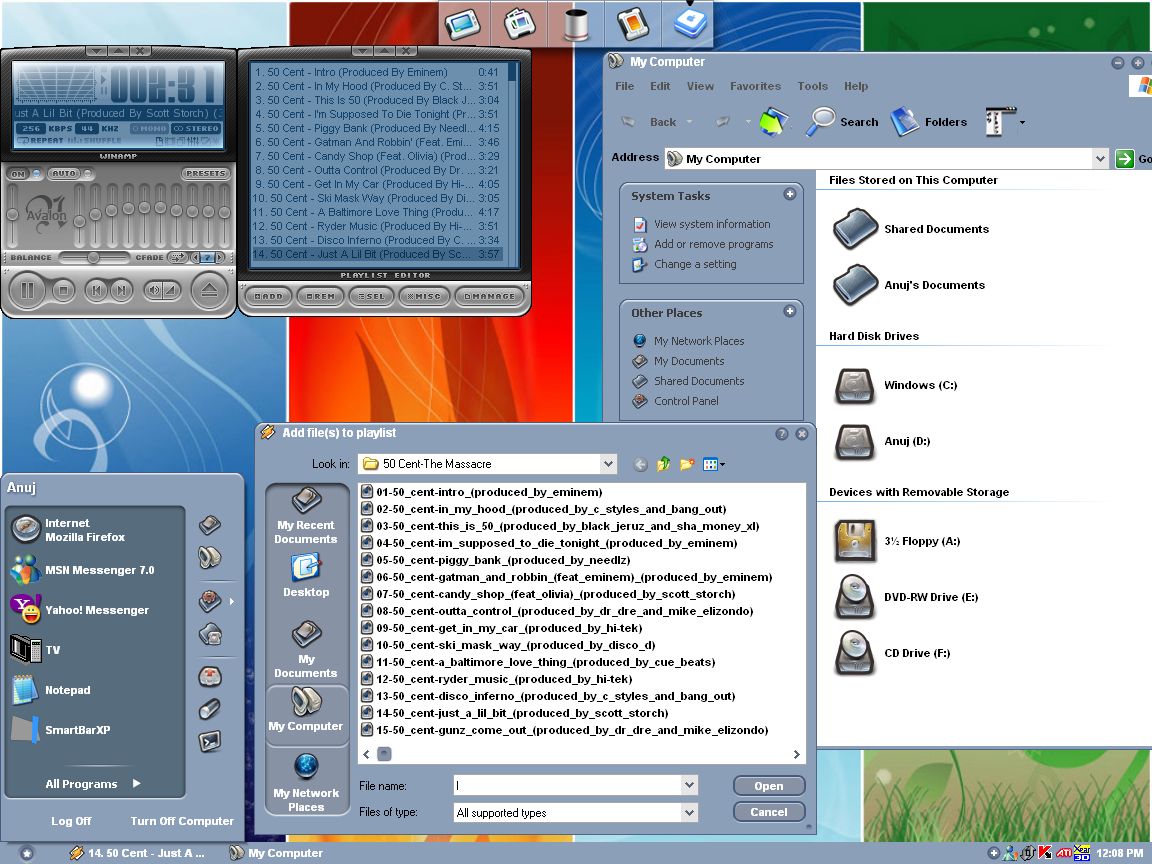This screenshot has width=1152, height=864.
Task: Pause playback in Winamp
Action: coord(28,291)
